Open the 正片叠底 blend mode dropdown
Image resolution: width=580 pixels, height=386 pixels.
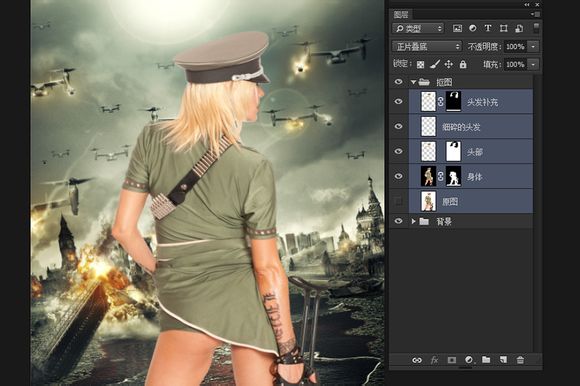point(427,47)
